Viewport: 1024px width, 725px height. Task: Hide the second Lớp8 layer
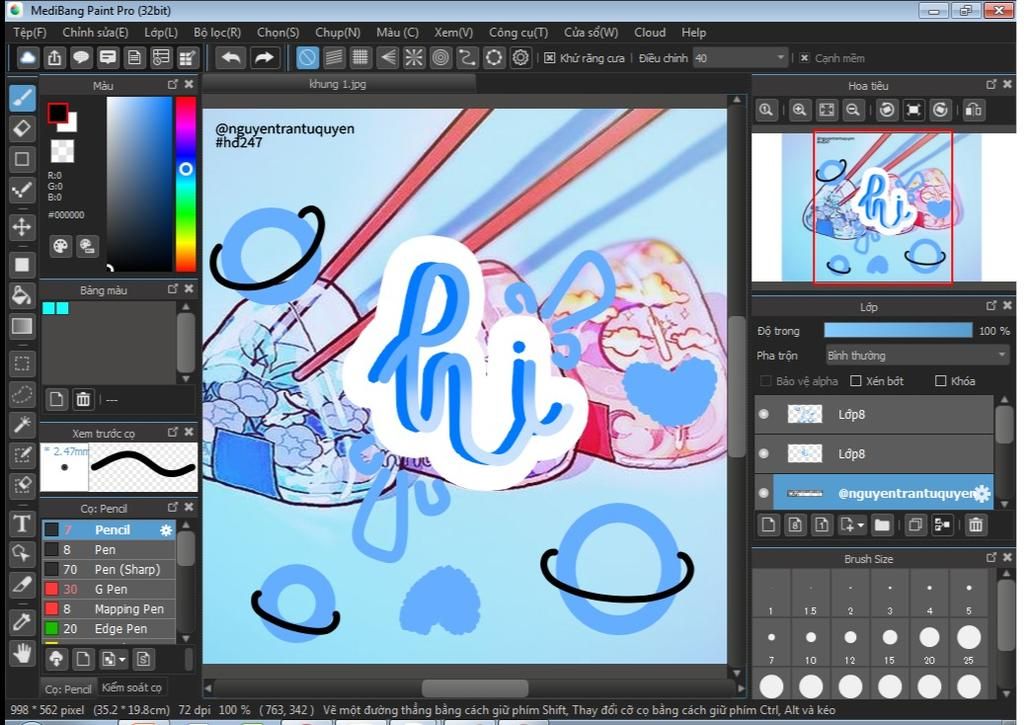point(763,453)
